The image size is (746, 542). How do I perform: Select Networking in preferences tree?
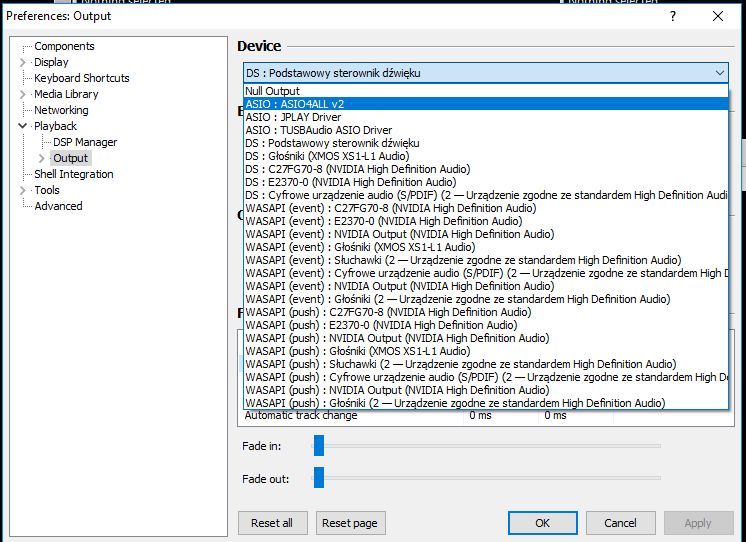coord(61,110)
